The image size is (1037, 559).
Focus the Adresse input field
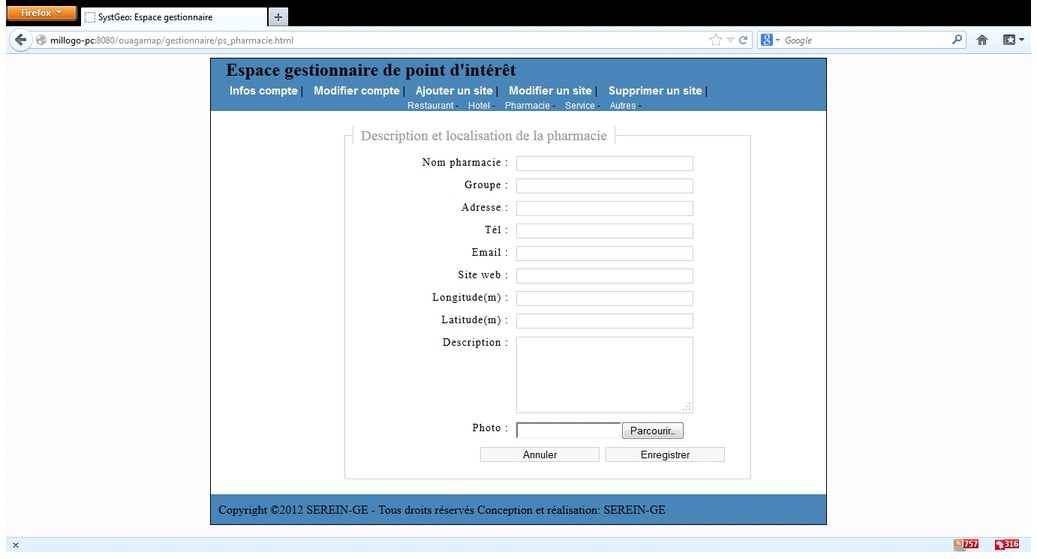click(604, 208)
